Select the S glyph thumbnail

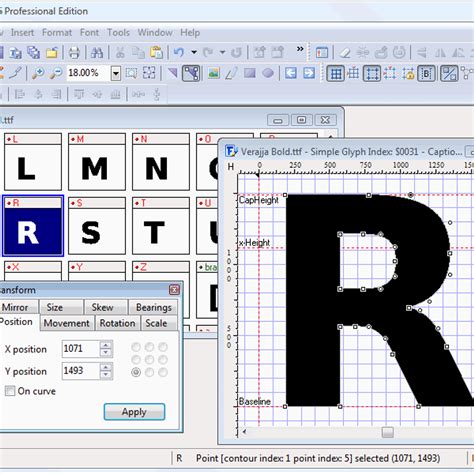point(97,226)
